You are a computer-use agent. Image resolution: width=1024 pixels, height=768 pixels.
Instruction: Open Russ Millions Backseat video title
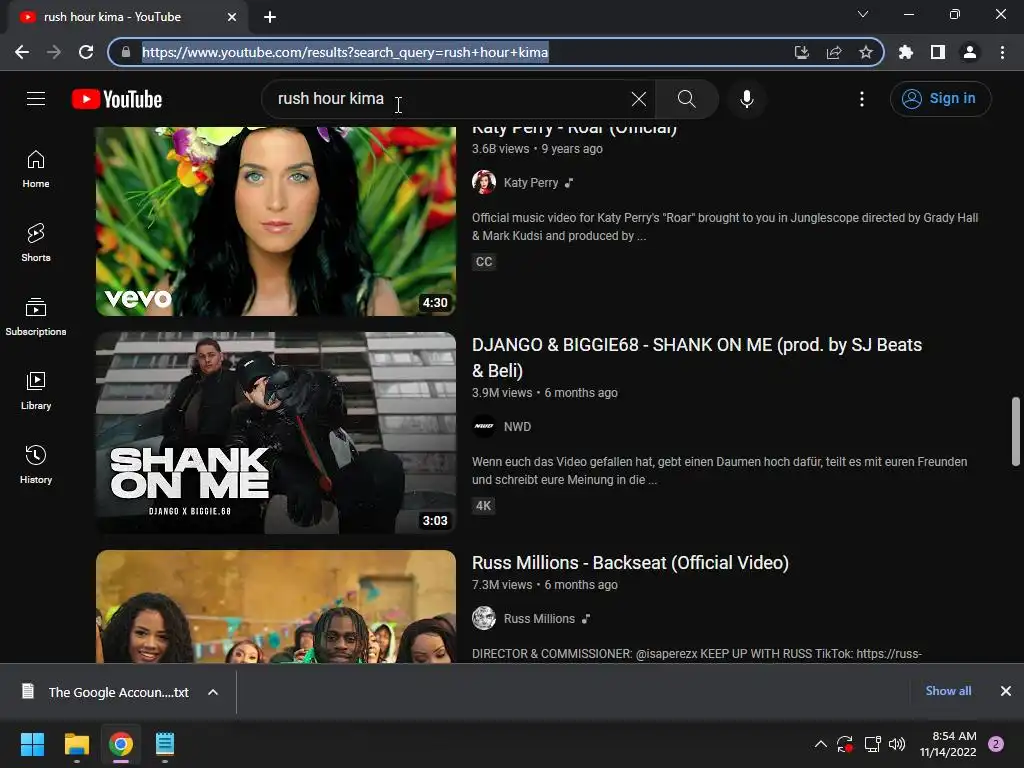(x=630, y=562)
